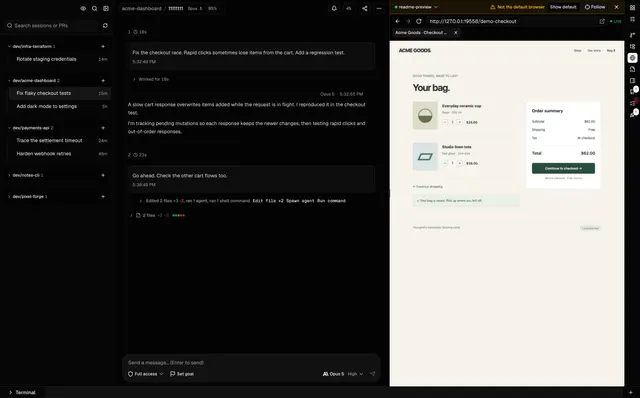Image resolution: width=640 pixels, height=398 pixels.
Task: Click the Our story link on page
Action: click(594, 51)
